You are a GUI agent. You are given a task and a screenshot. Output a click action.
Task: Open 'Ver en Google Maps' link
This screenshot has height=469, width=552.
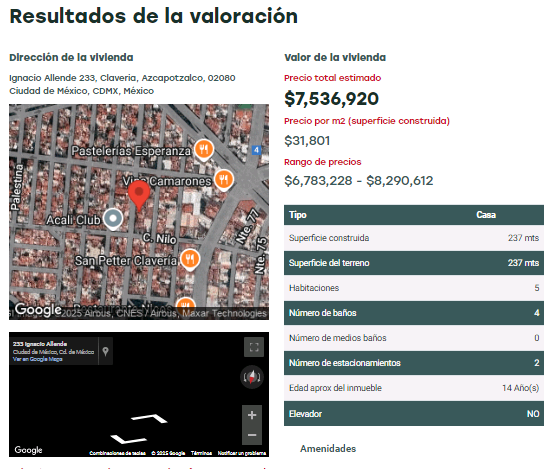[x=38, y=359]
